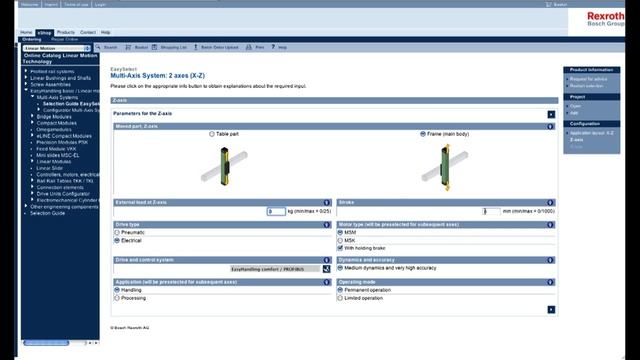This screenshot has height=360, width=640.
Task: Click the Search magnifier icon in toolbar
Action: click(98, 47)
